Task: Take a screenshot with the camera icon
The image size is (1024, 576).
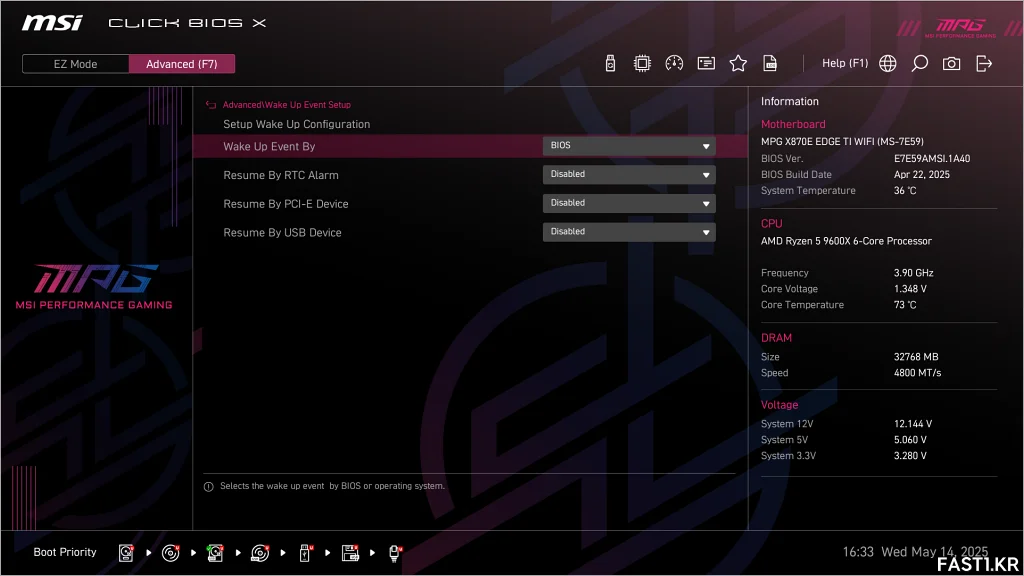Action: 952,63
